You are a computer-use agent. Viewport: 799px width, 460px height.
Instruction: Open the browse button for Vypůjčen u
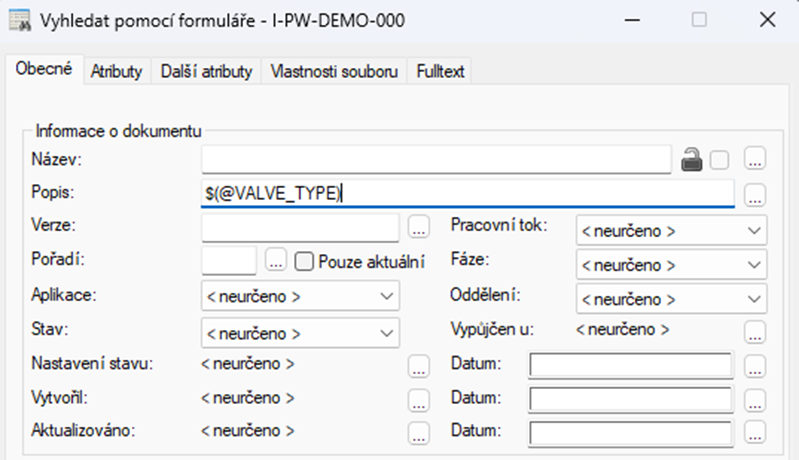(x=755, y=332)
